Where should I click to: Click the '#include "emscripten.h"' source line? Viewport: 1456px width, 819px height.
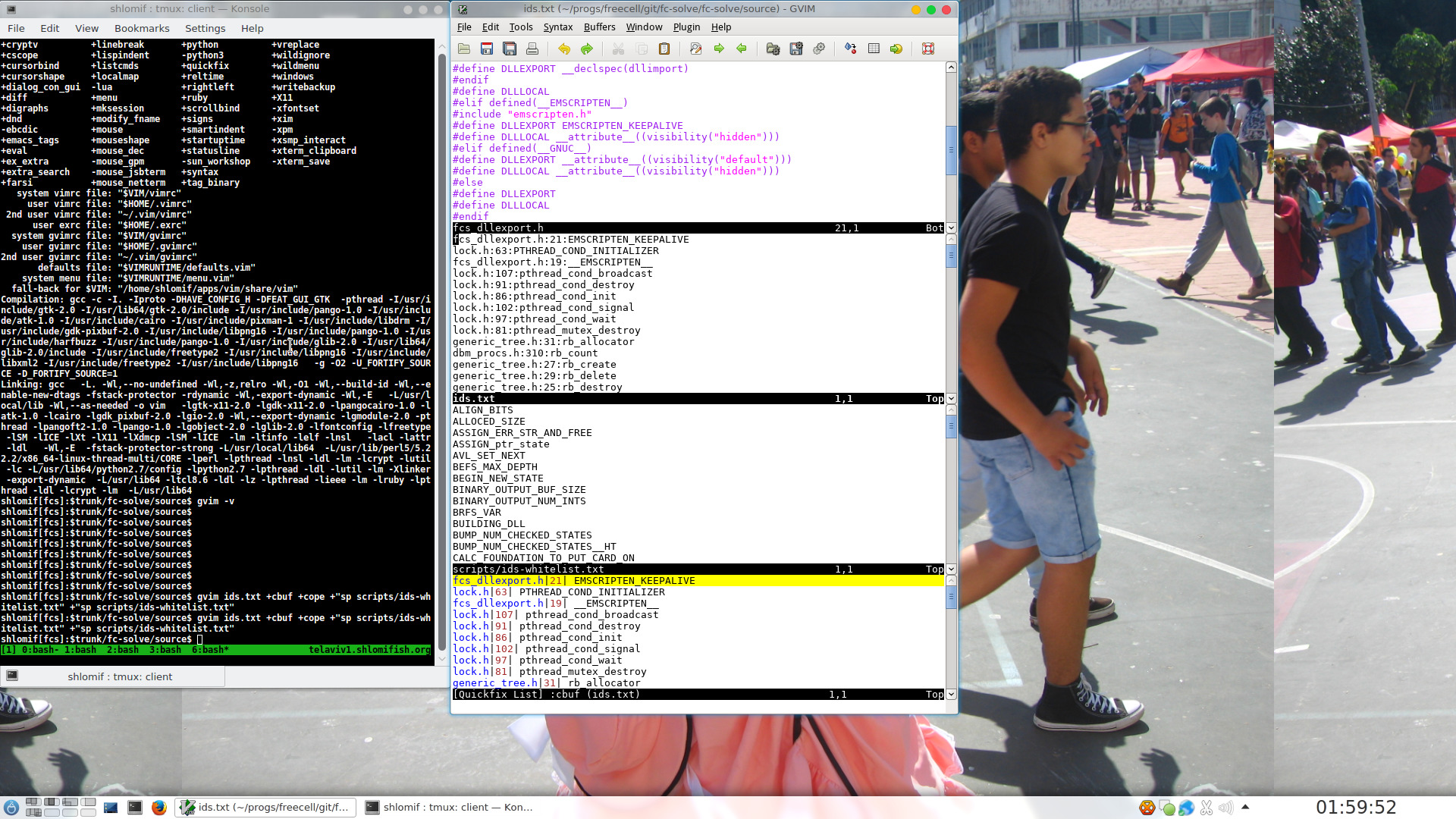[522, 115]
